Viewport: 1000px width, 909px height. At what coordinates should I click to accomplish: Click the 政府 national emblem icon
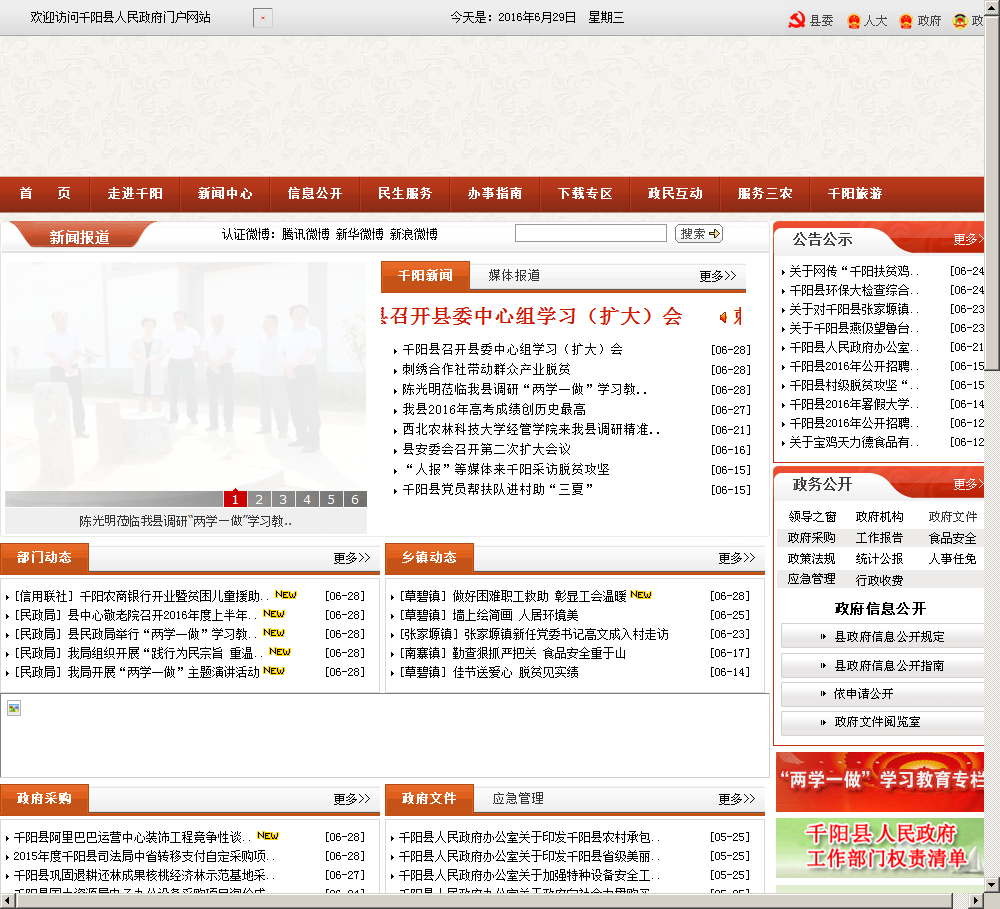(x=906, y=20)
